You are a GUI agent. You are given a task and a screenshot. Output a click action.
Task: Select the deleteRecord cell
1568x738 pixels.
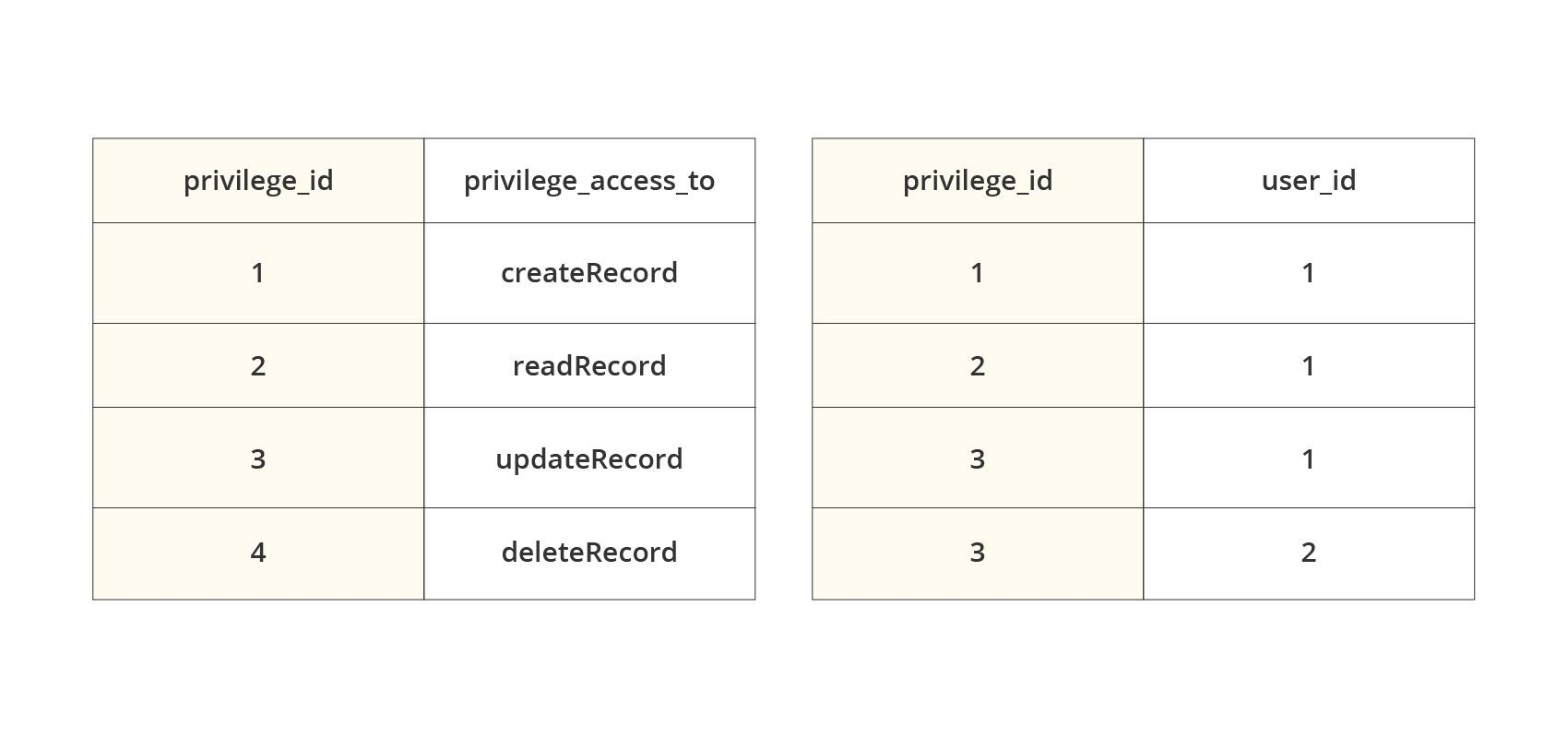point(589,553)
